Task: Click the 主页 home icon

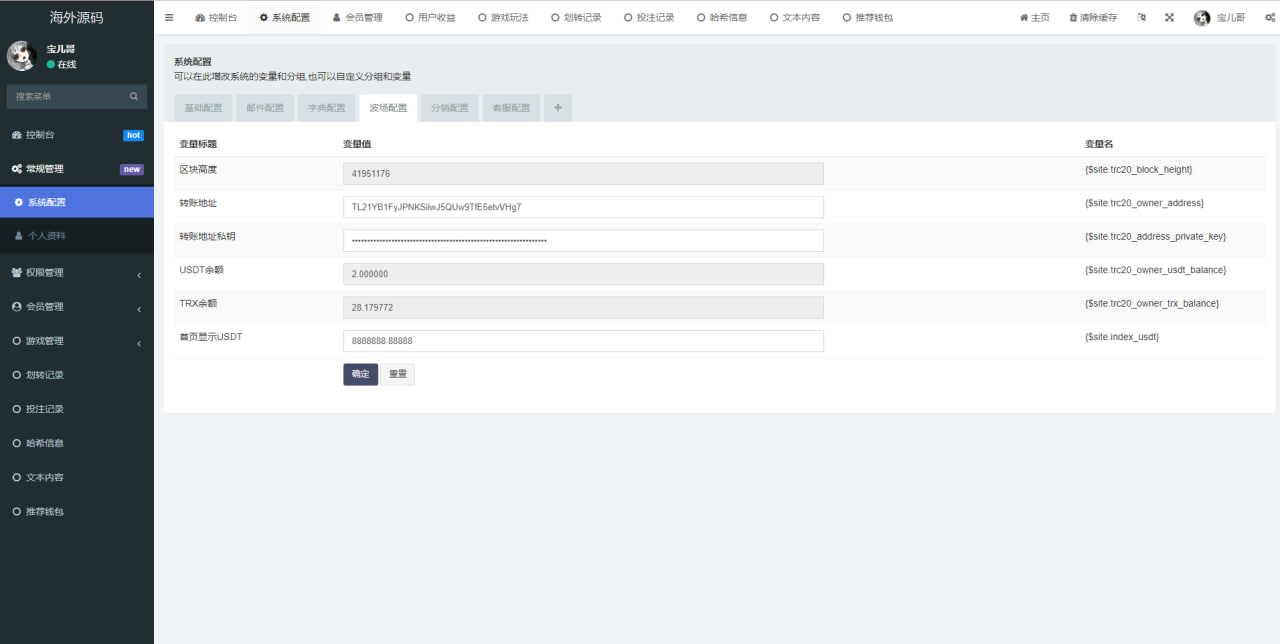Action: click(x=1023, y=18)
